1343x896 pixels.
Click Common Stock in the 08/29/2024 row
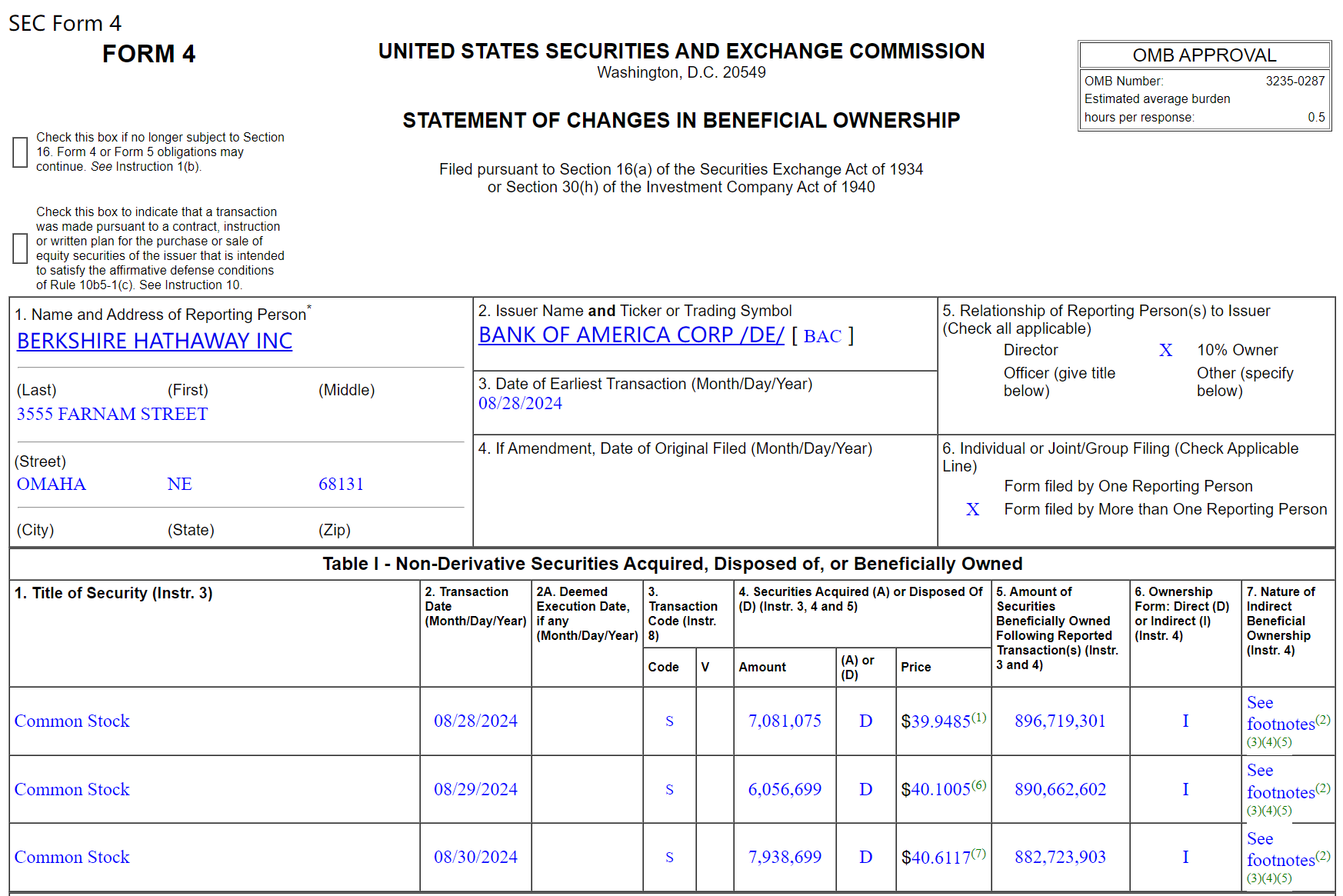click(x=72, y=789)
